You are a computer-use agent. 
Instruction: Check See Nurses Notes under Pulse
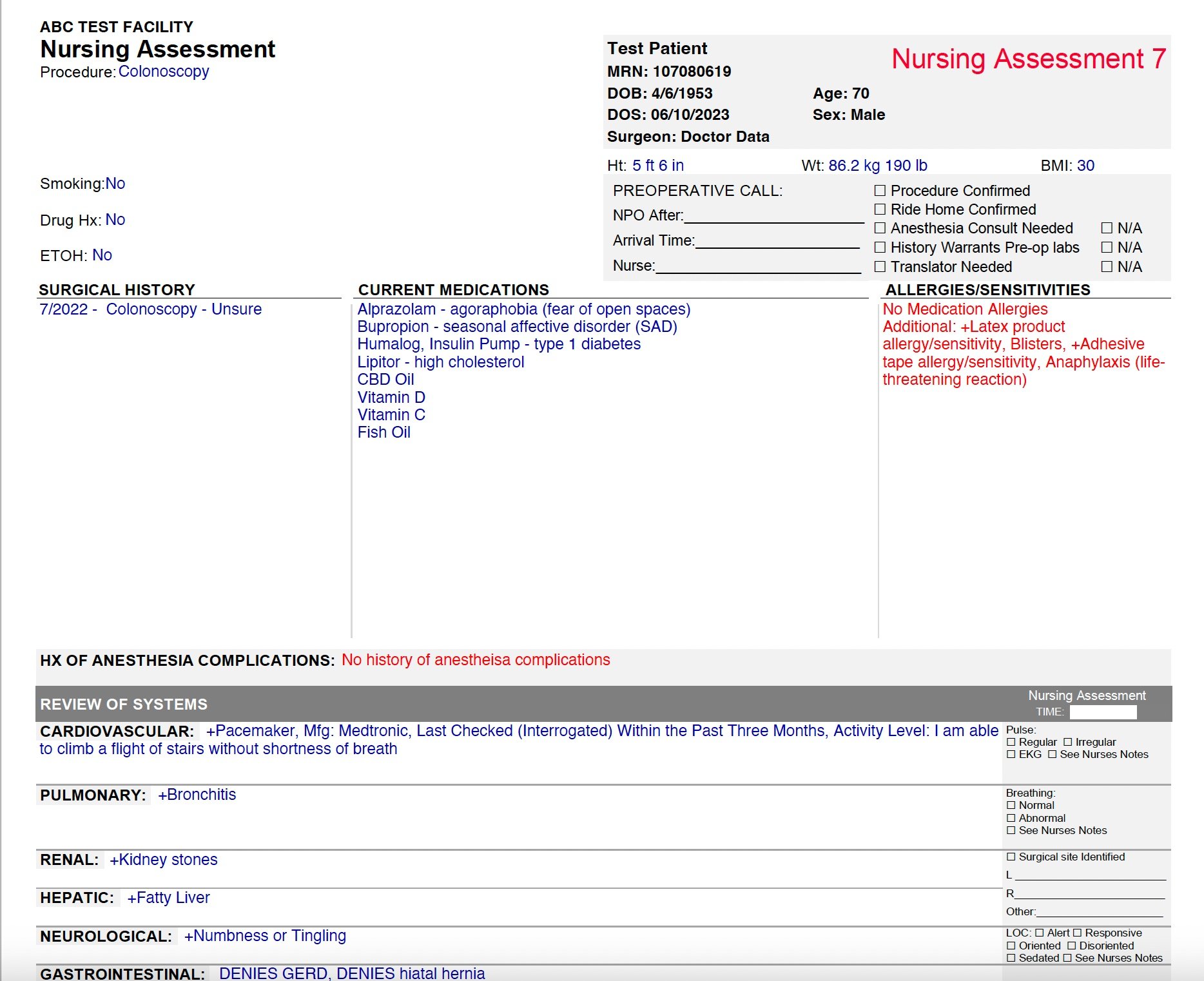(1053, 755)
